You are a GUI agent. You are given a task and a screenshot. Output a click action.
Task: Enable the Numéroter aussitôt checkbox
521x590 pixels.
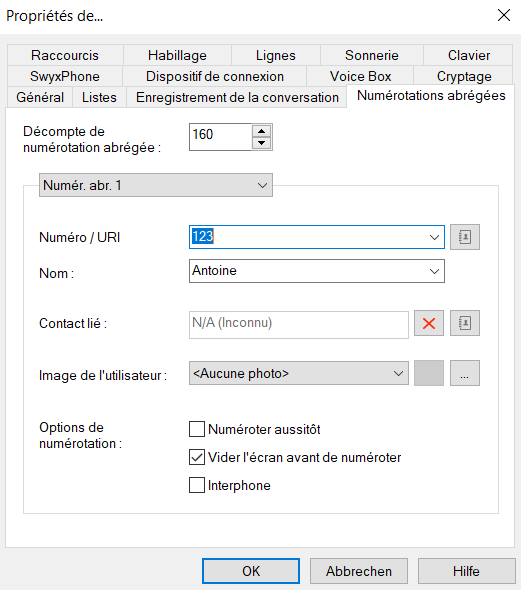click(197, 429)
